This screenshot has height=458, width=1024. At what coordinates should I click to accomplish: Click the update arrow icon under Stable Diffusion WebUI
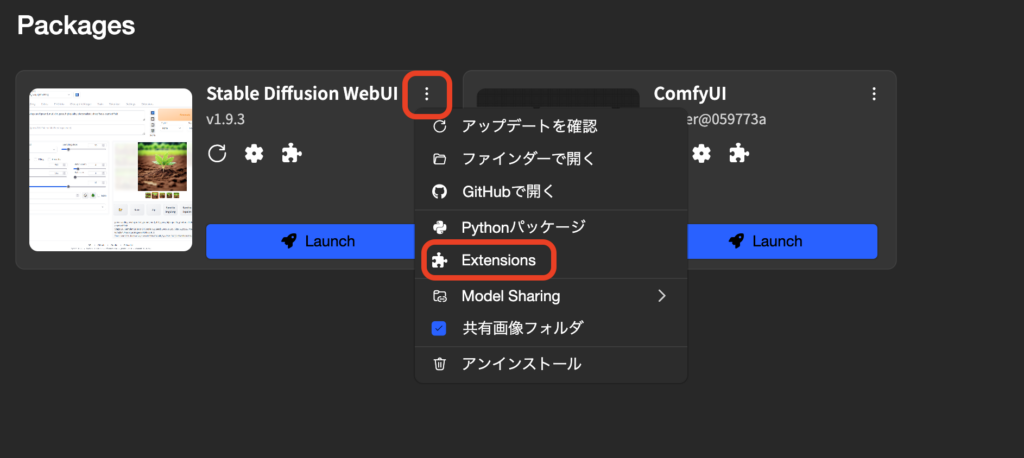pos(217,154)
